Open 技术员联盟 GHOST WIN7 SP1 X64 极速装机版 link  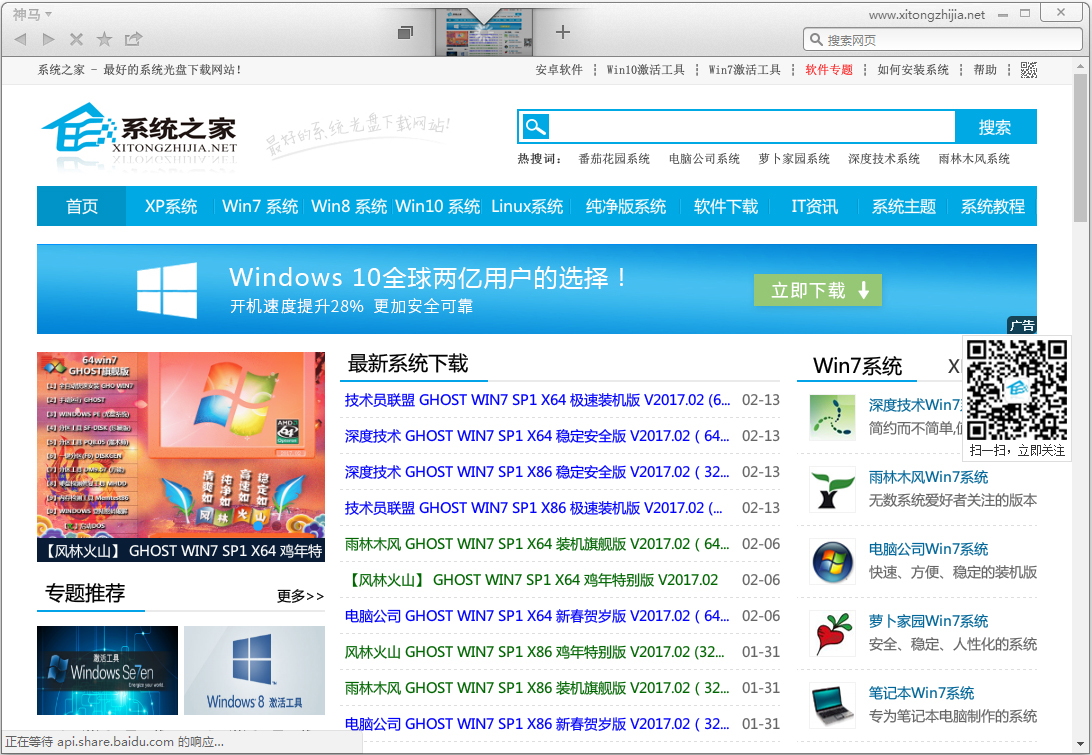(537, 400)
